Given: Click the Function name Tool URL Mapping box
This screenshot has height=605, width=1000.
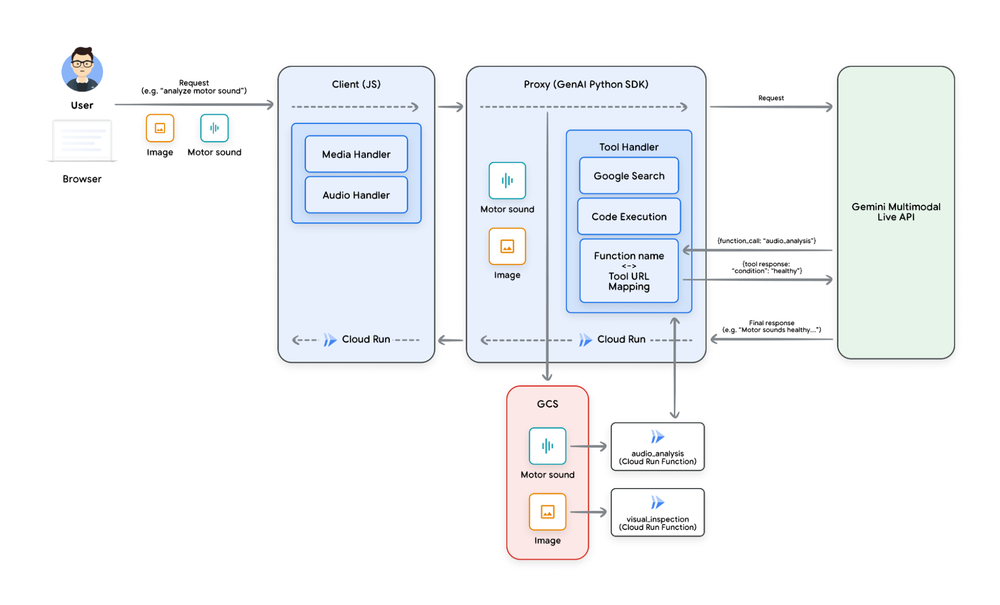Looking at the screenshot, I should (x=629, y=271).
